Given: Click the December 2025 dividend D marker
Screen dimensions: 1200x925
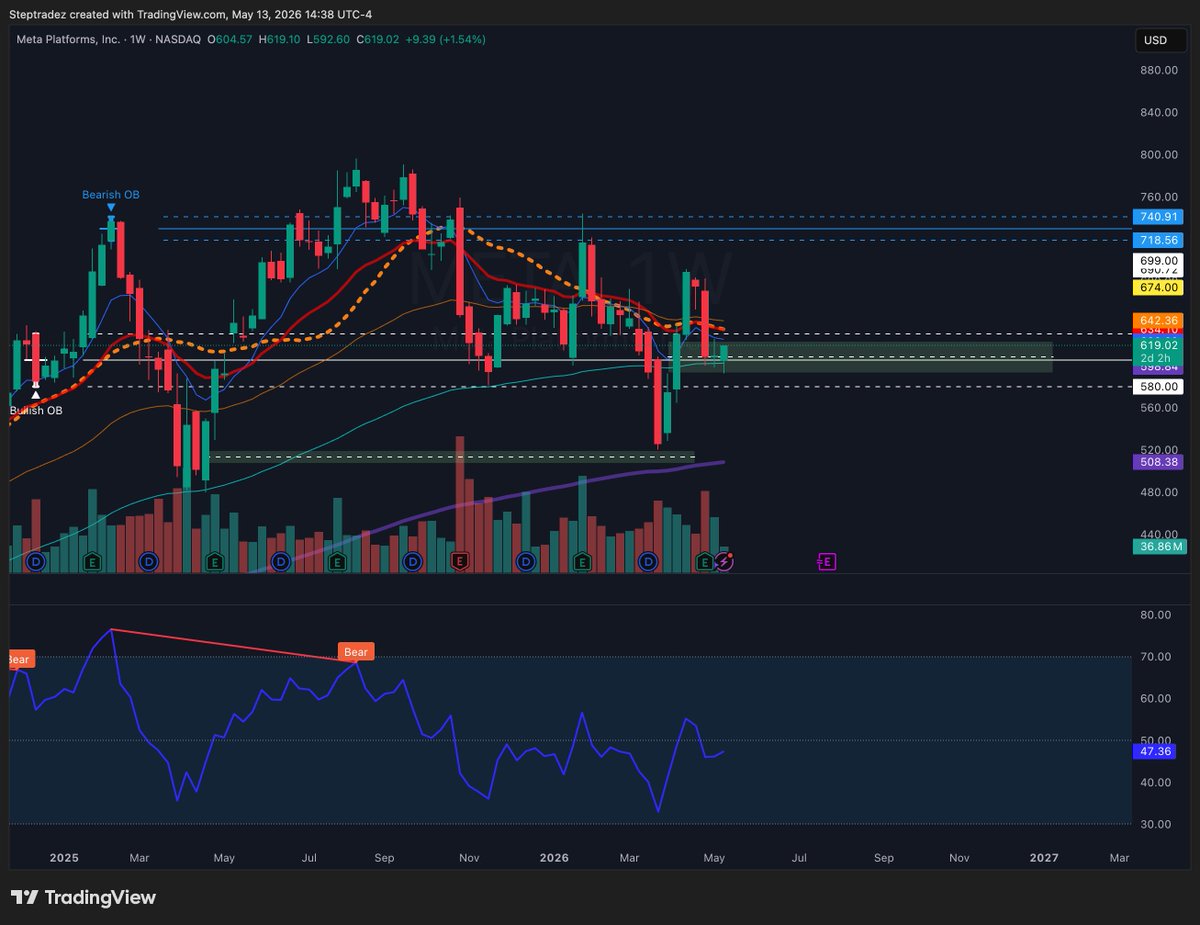Looking at the screenshot, I should [x=525, y=562].
